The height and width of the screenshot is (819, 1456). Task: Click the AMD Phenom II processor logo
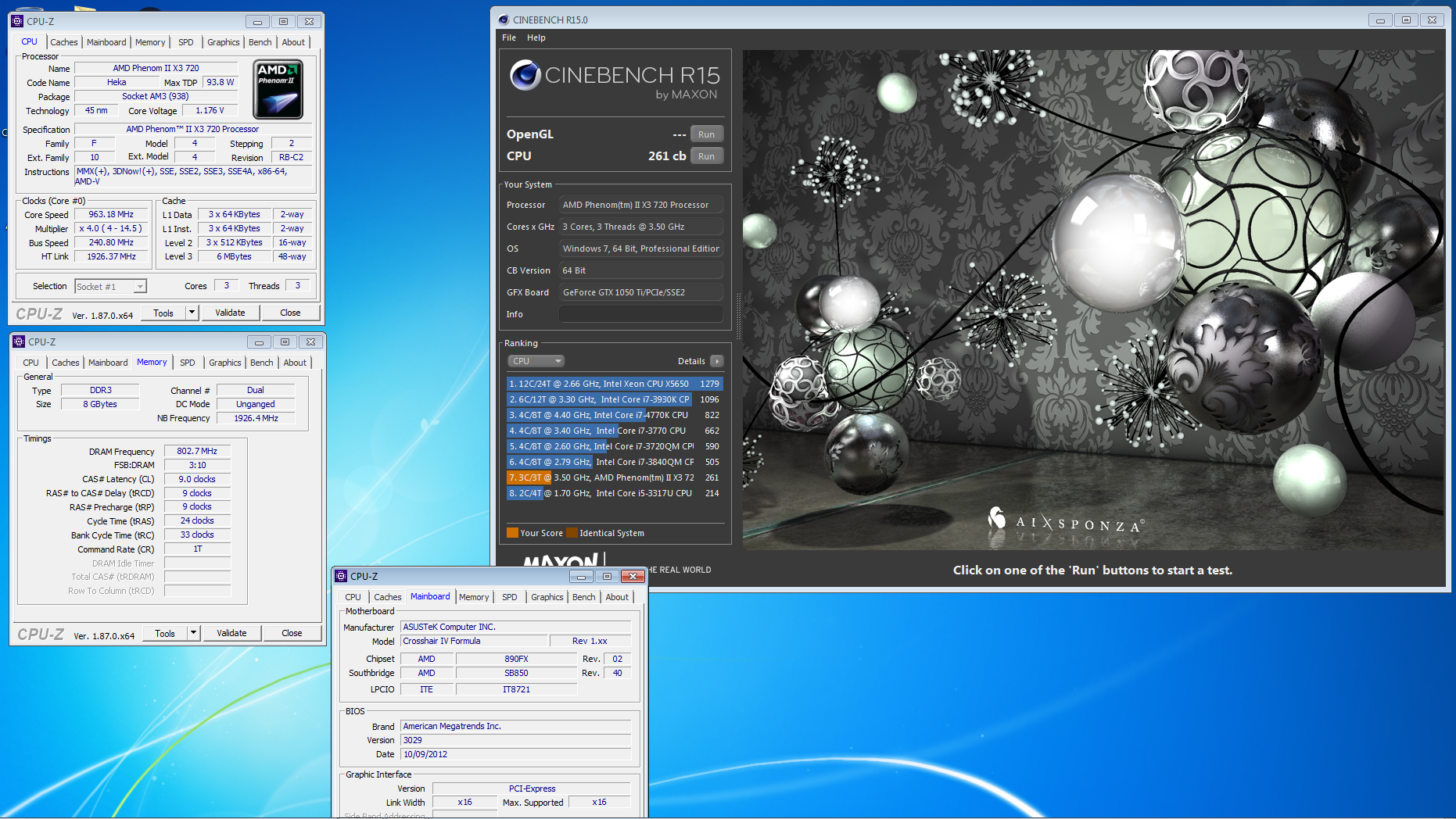(278, 89)
